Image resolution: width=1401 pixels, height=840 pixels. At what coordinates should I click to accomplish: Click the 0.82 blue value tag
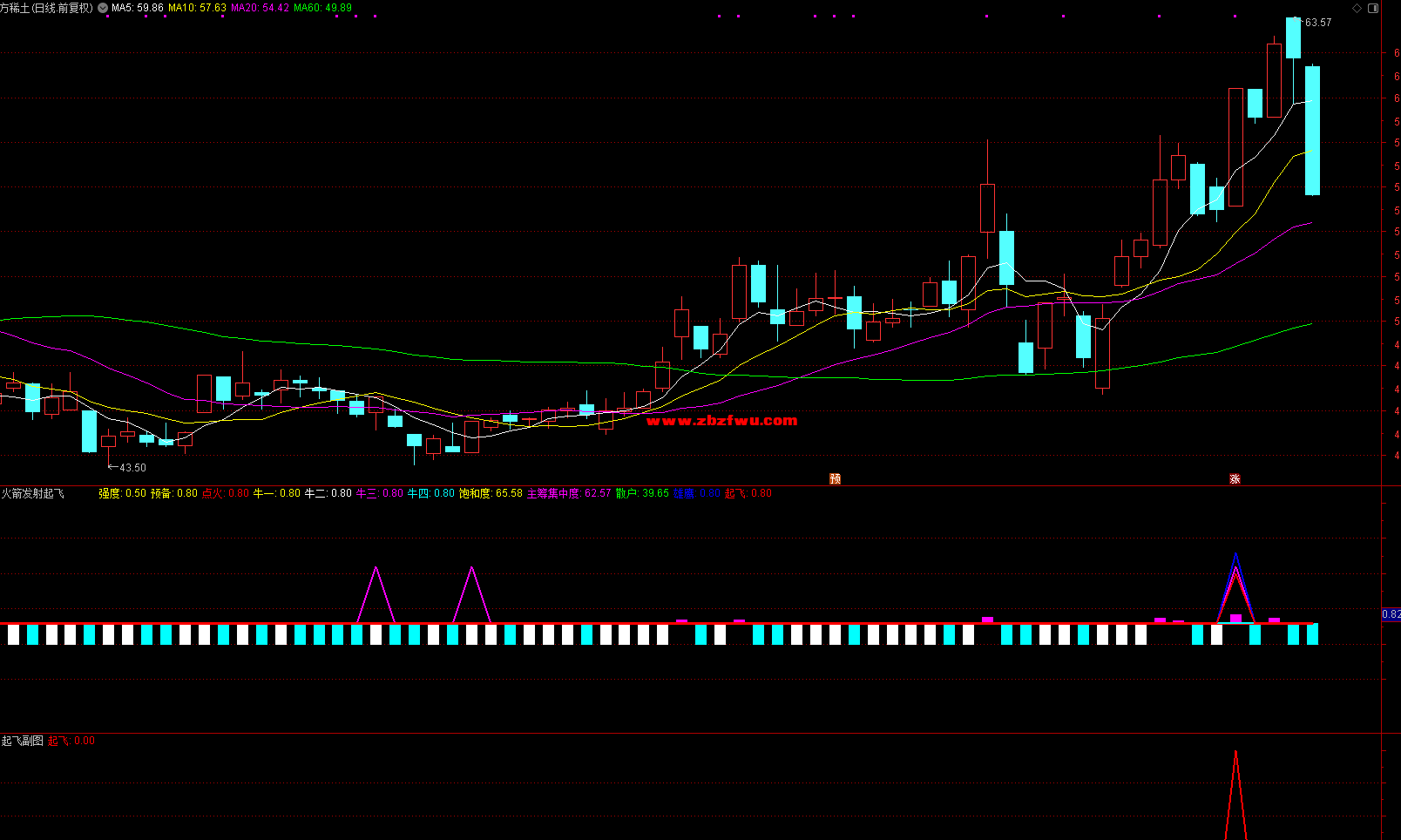[x=1391, y=614]
